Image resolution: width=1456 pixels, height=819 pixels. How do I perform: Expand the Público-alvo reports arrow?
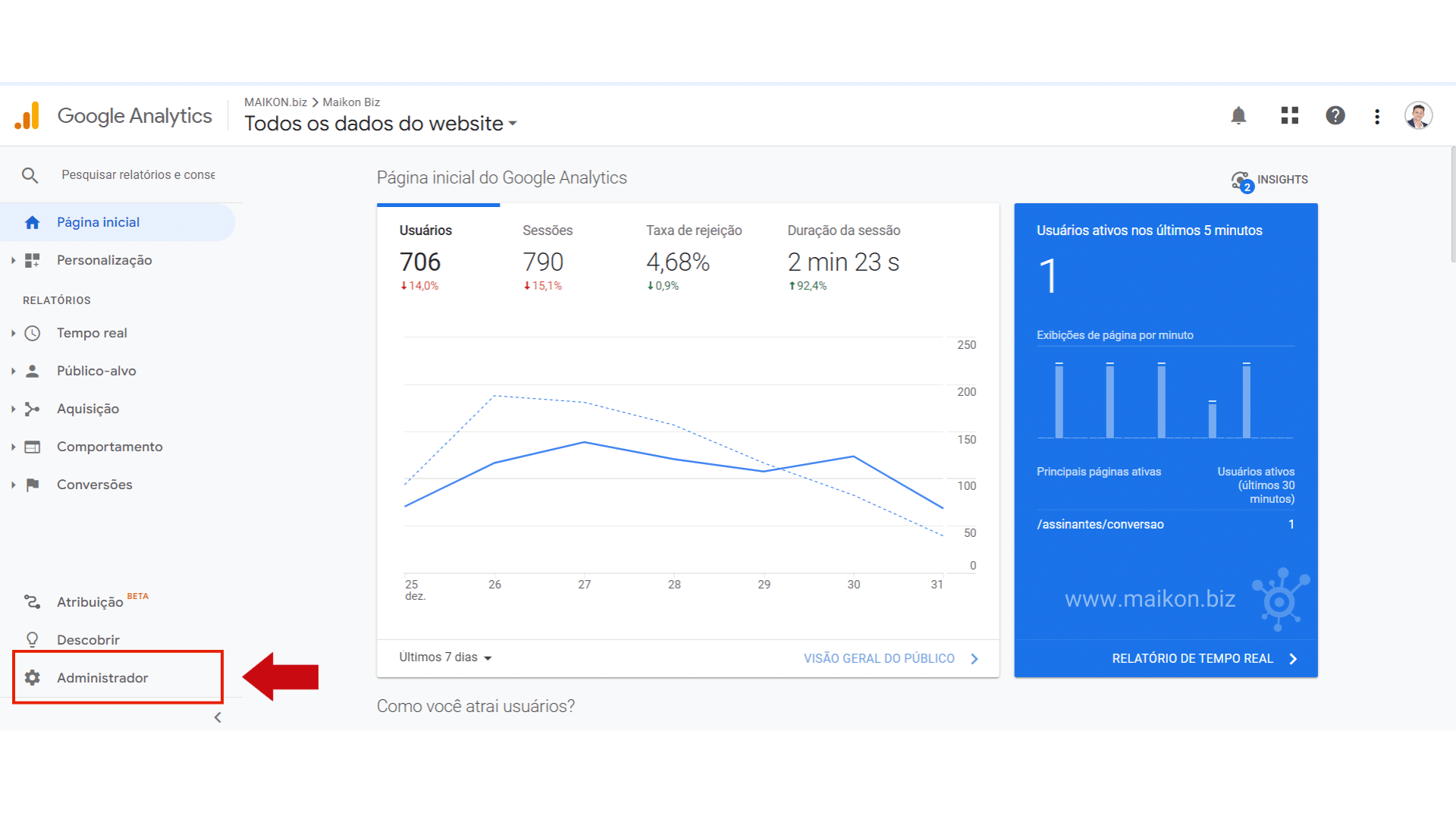point(13,371)
